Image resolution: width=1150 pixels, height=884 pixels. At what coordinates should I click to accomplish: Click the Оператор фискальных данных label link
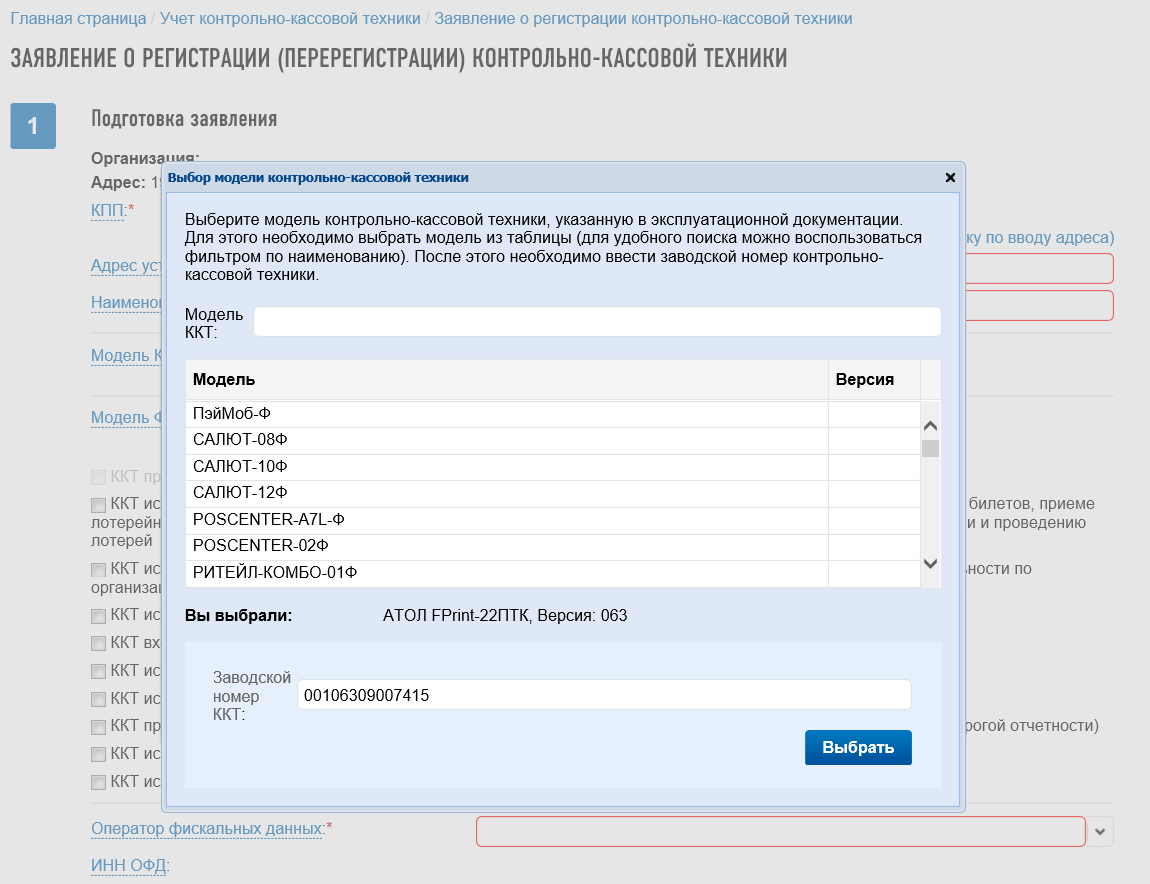coord(207,829)
